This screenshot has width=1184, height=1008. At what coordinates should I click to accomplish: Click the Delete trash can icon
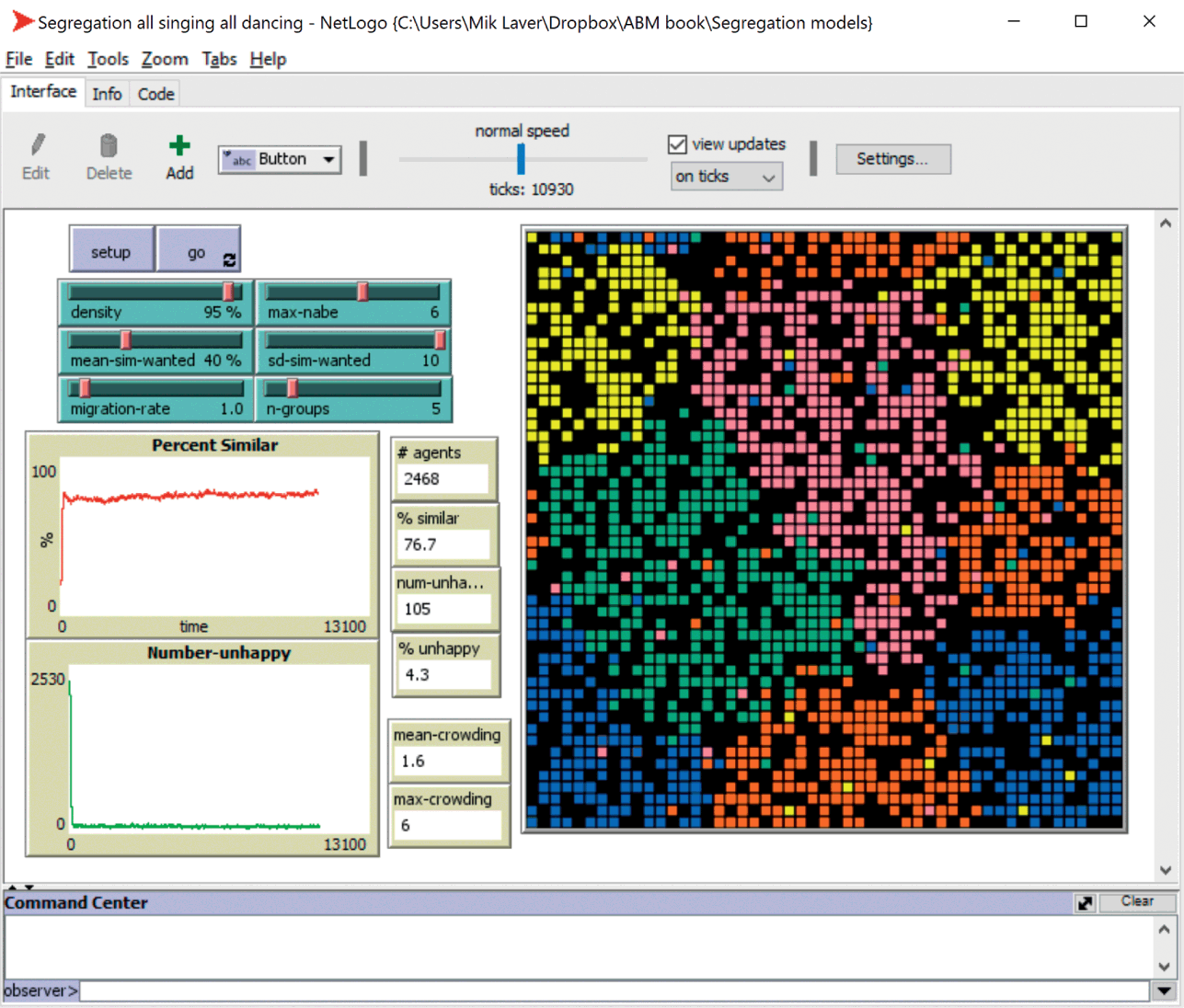(x=109, y=145)
